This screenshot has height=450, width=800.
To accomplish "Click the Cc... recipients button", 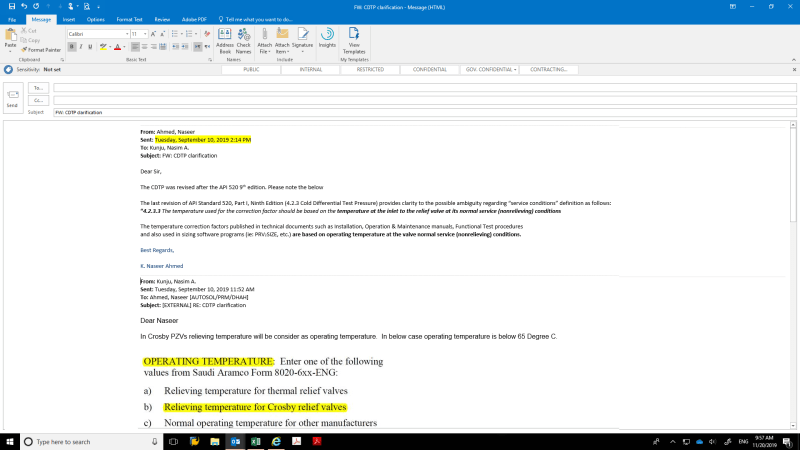I will tap(38, 100).
